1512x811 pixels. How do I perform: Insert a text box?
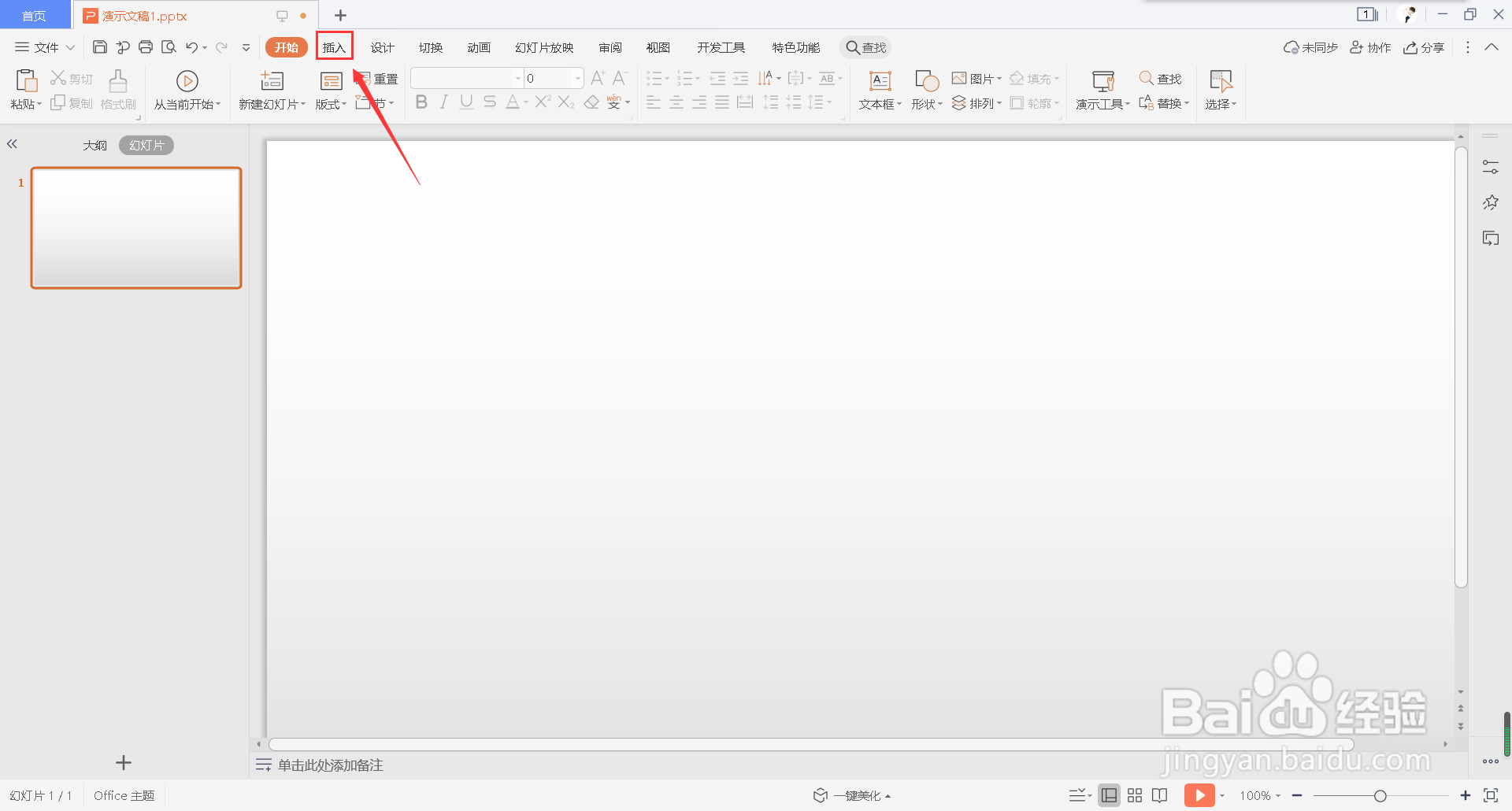point(880,80)
